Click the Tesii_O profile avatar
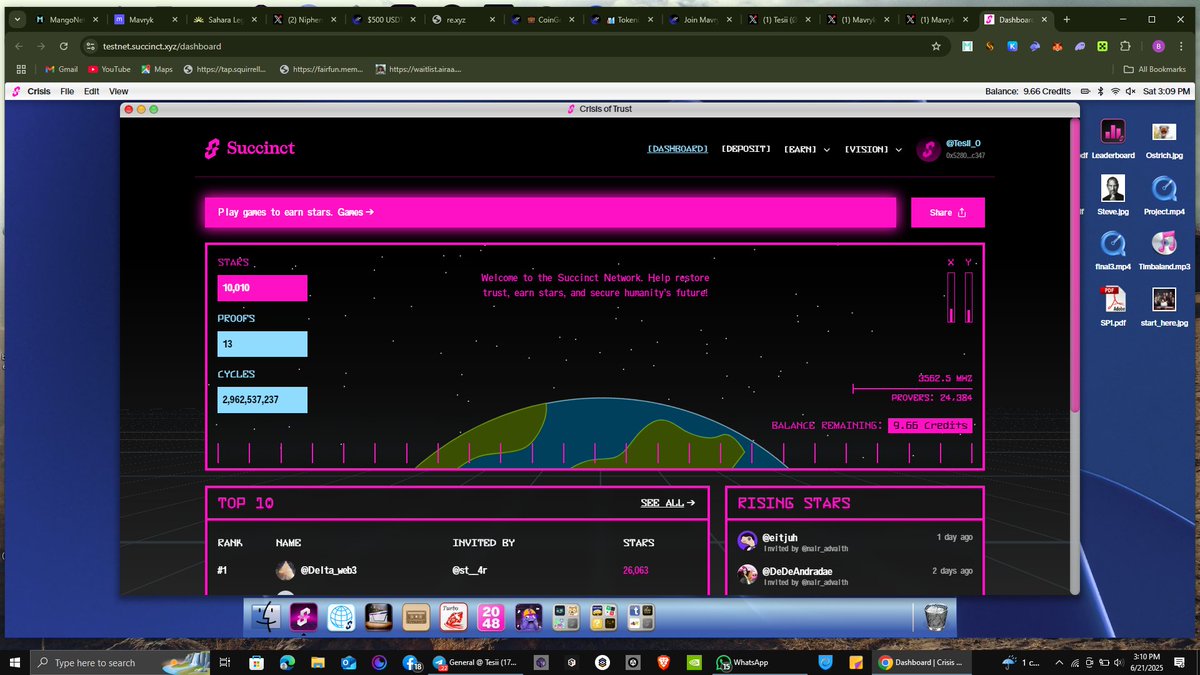The image size is (1200, 675). pyautogui.click(x=928, y=149)
